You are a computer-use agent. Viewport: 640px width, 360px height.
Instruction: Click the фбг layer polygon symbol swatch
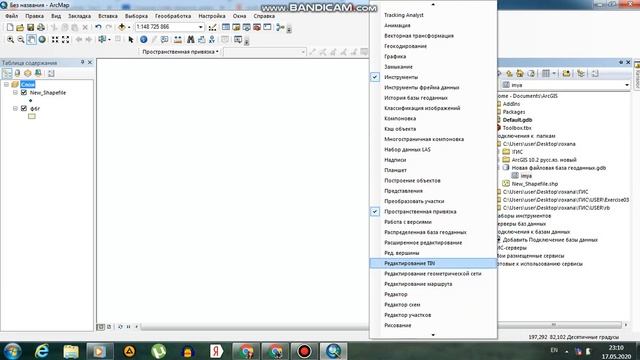[x=32, y=116]
